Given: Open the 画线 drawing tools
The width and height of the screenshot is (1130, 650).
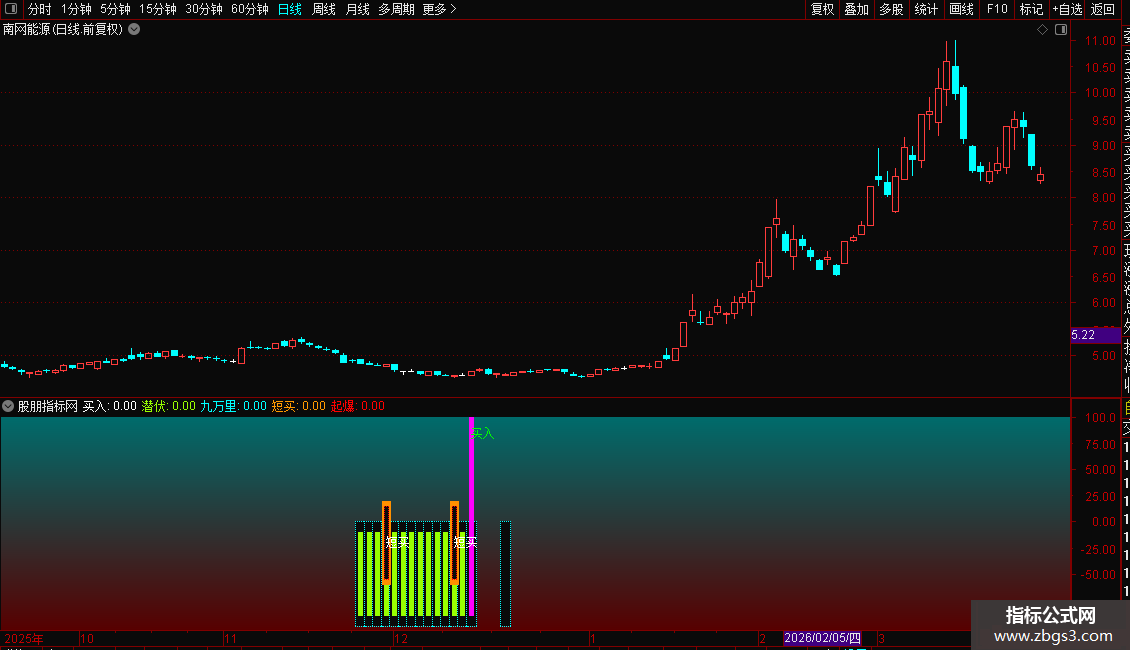Looking at the screenshot, I should [x=961, y=9].
